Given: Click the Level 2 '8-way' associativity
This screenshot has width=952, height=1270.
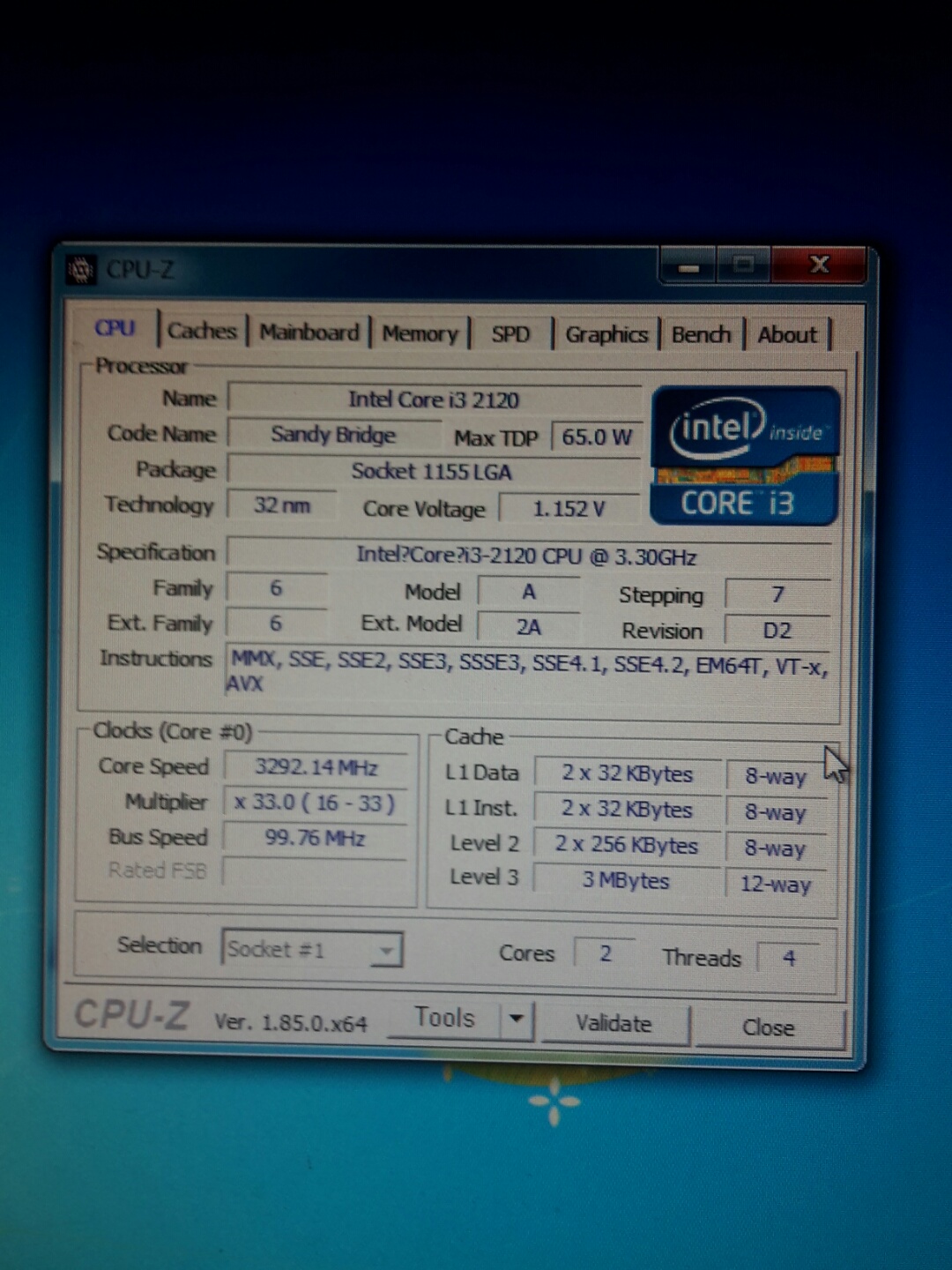Looking at the screenshot, I should click(x=776, y=848).
